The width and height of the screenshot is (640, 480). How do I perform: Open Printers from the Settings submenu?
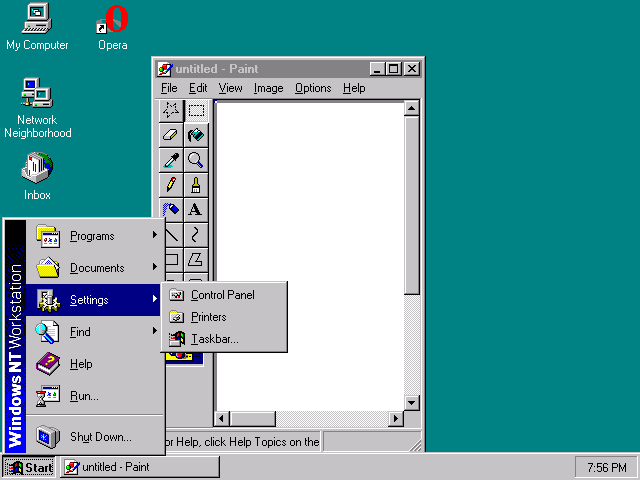coord(224,317)
